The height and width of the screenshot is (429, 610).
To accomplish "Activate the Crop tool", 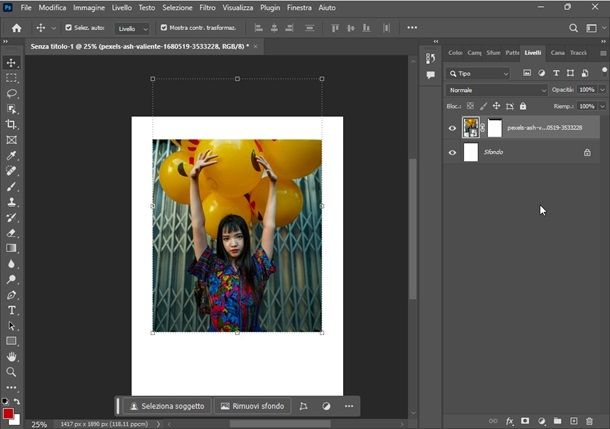I will point(11,124).
